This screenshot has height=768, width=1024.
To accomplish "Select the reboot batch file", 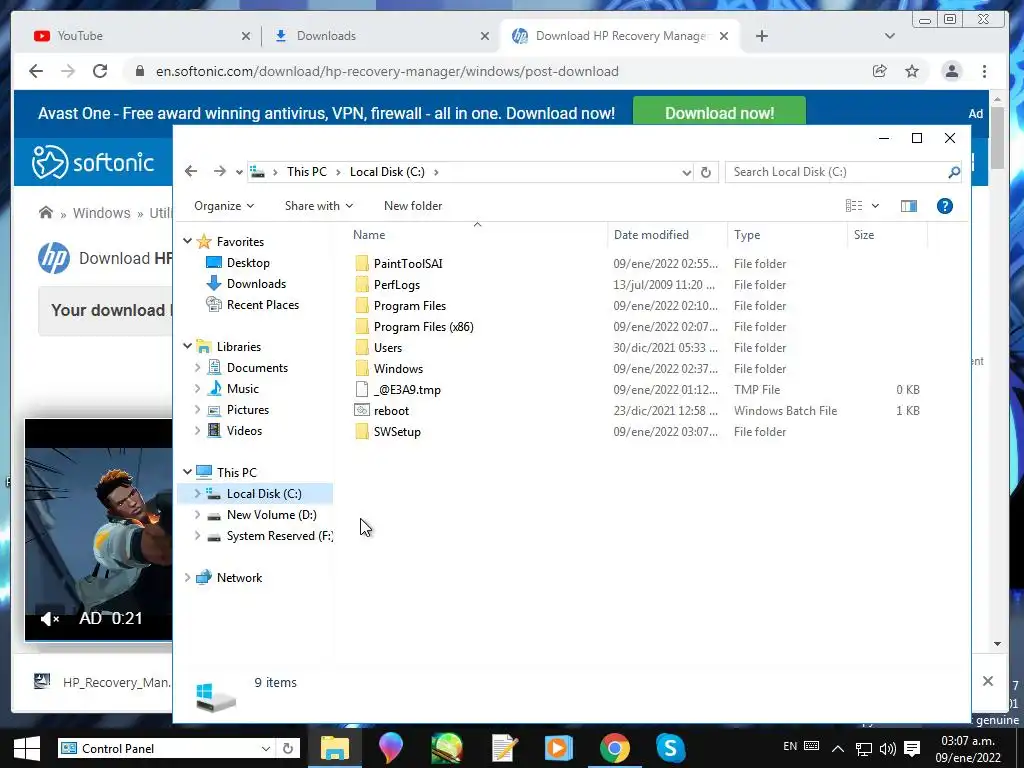I will point(391,410).
